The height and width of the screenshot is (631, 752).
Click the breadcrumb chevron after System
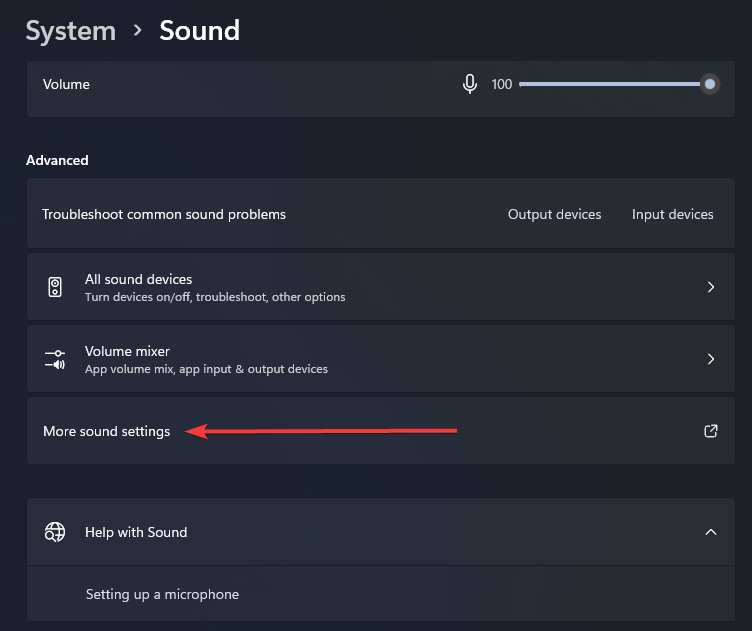tap(138, 30)
